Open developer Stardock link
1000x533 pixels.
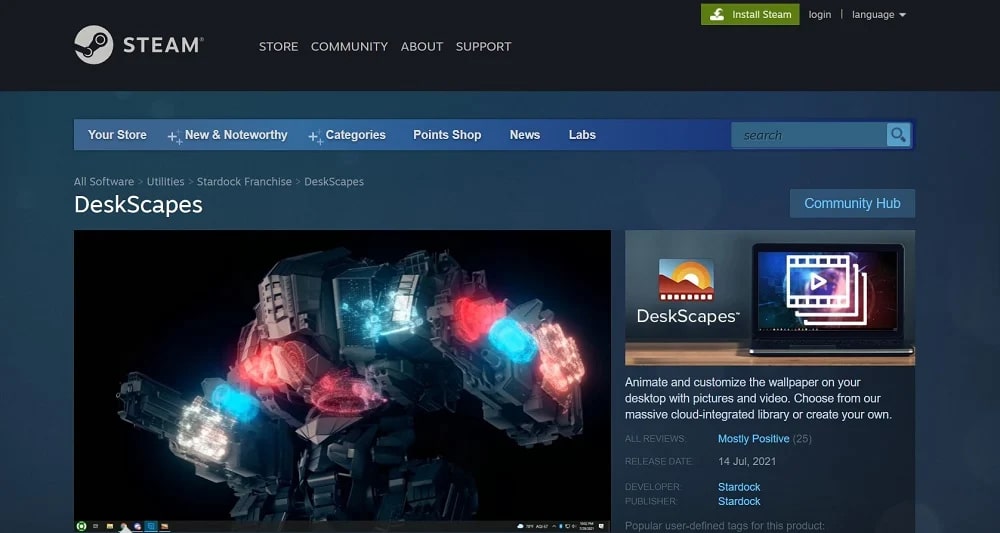pyautogui.click(x=739, y=487)
